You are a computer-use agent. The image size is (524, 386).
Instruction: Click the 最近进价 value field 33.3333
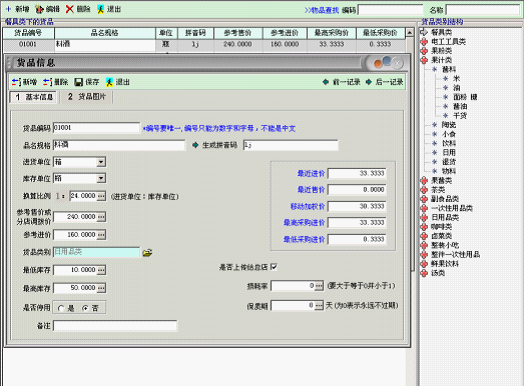357,173
